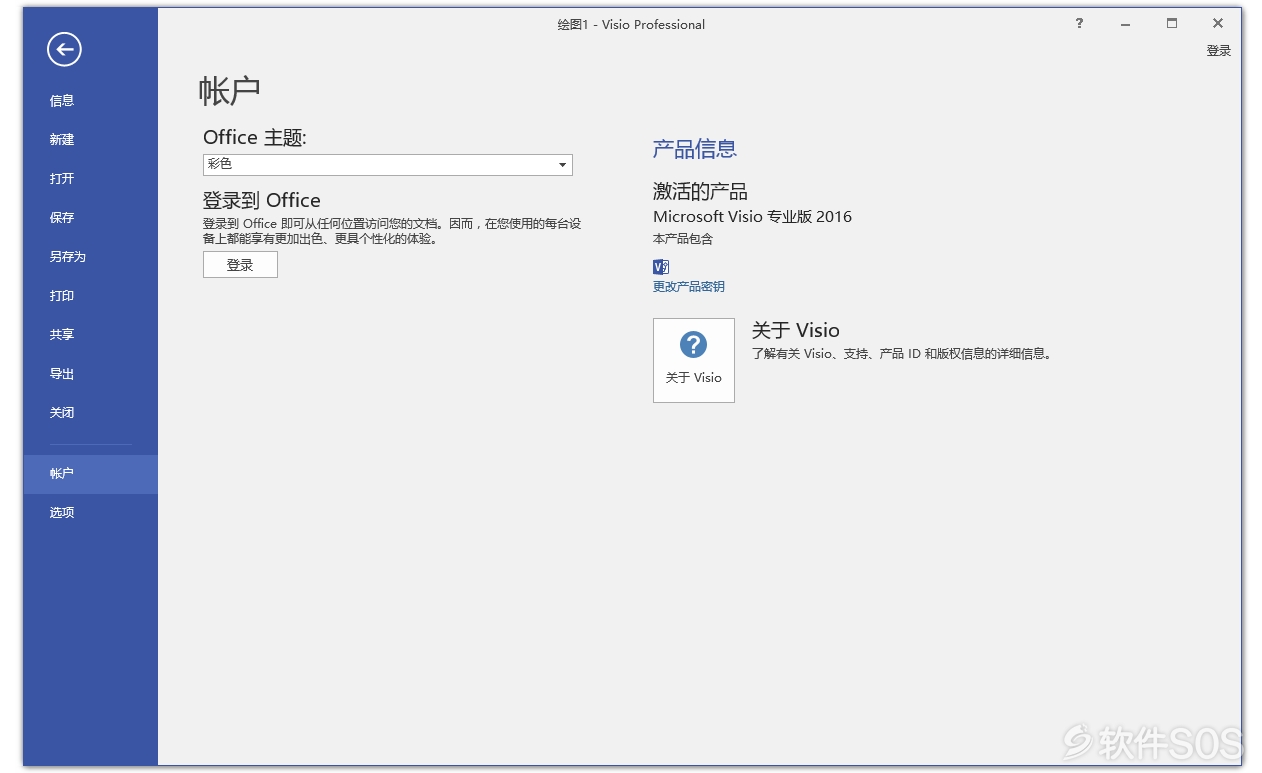Image resolution: width=1262 pixels, height=773 pixels.
Task: Click the Visio product icon under 本产品包含
Action: tap(660, 267)
